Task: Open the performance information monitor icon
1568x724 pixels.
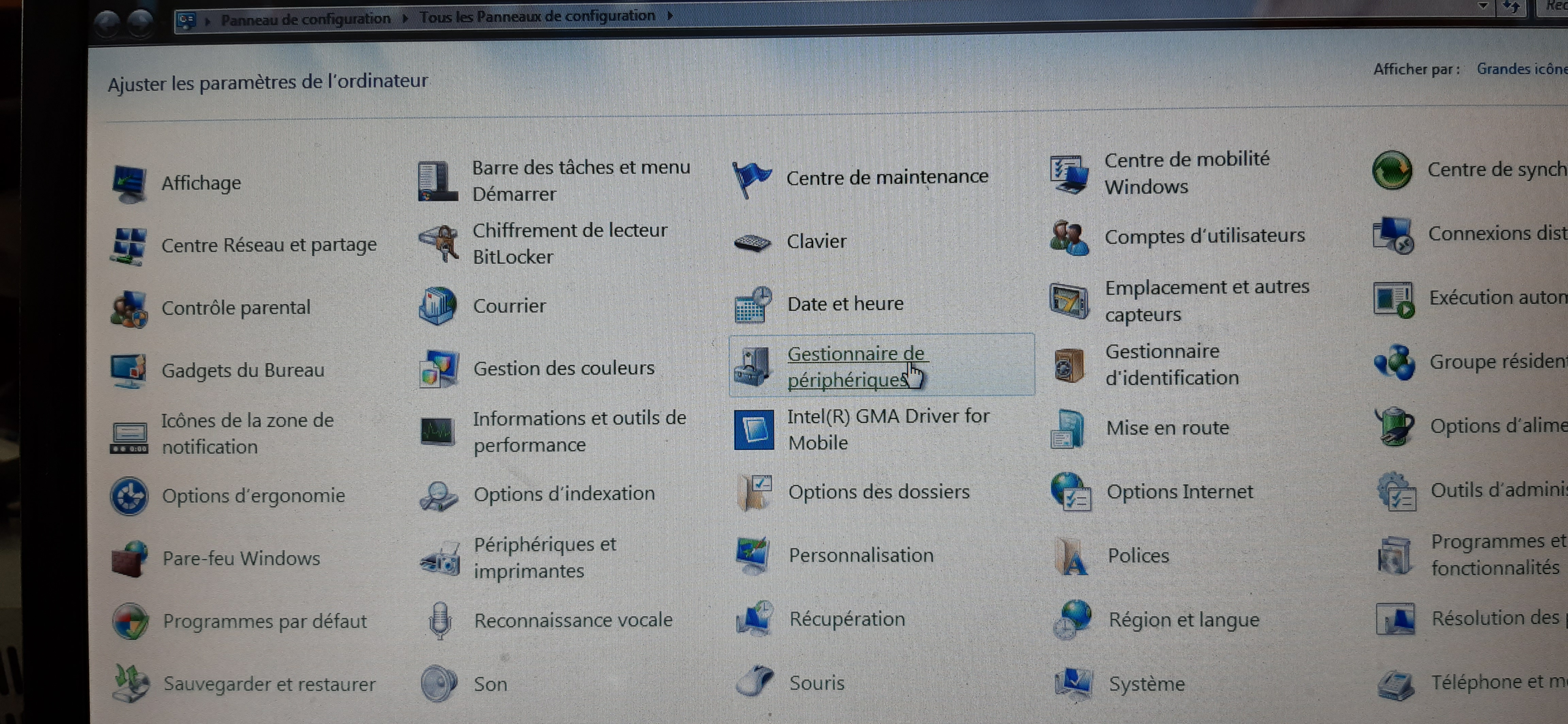Action: [438, 432]
